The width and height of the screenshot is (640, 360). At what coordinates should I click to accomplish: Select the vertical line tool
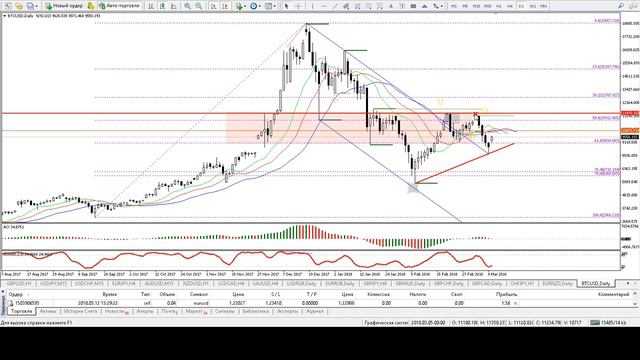click(313, 6)
